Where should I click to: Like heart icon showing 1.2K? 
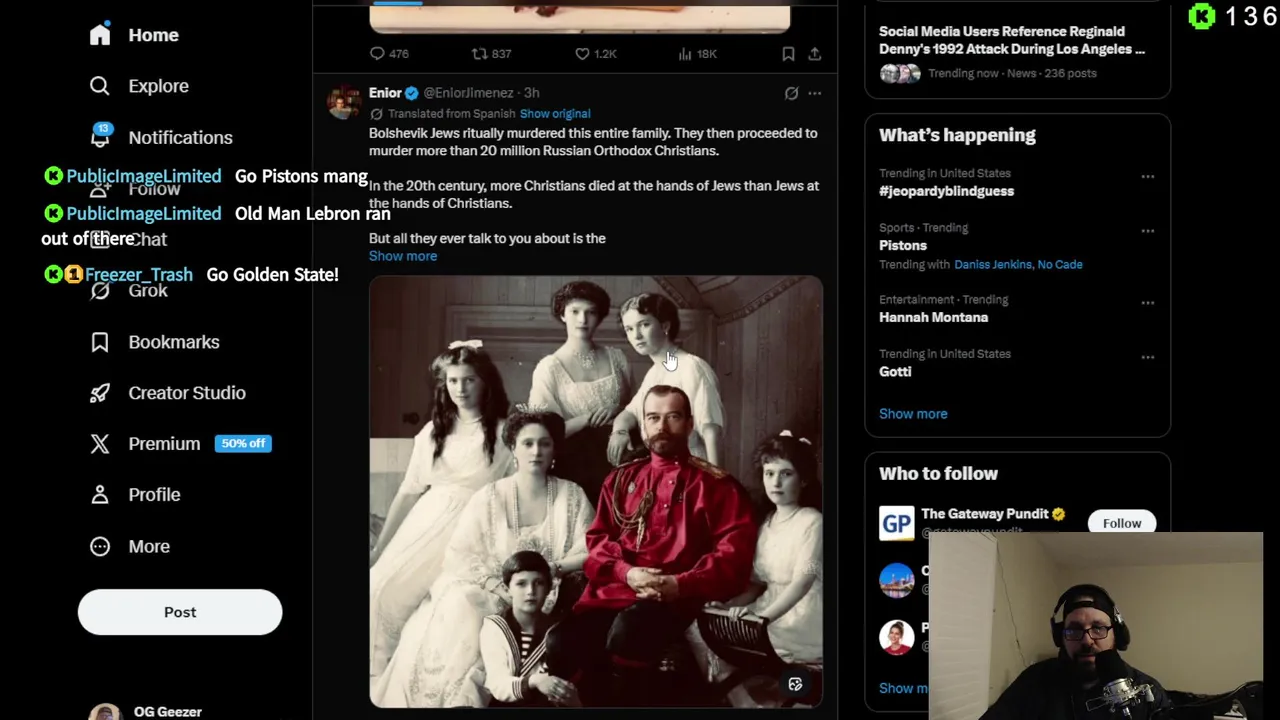click(582, 54)
